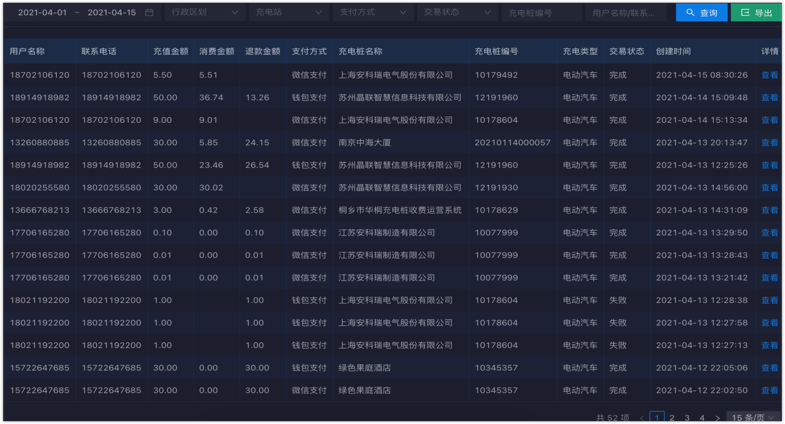This screenshot has width=785, height=424.
Task: Focus the 充电桩编号 search field
Action: pyautogui.click(x=541, y=13)
